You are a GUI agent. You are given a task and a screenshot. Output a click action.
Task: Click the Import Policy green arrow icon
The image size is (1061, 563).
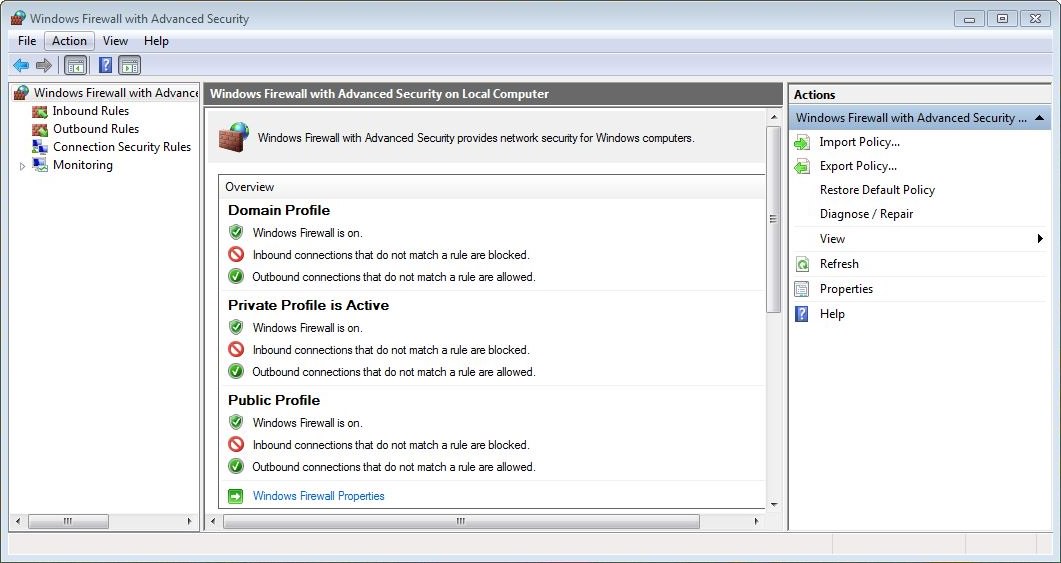click(x=802, y=143)
